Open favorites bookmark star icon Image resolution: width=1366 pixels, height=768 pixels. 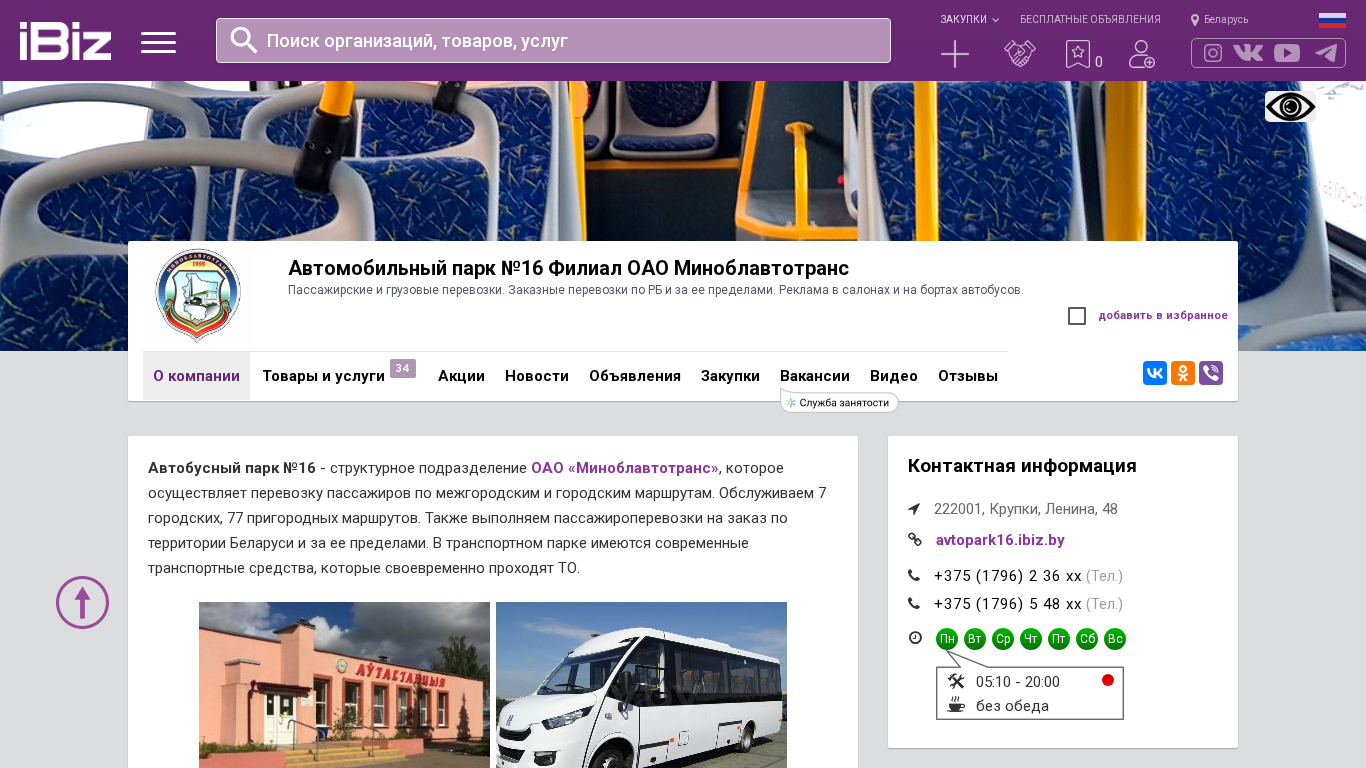tap(1078, 54)
